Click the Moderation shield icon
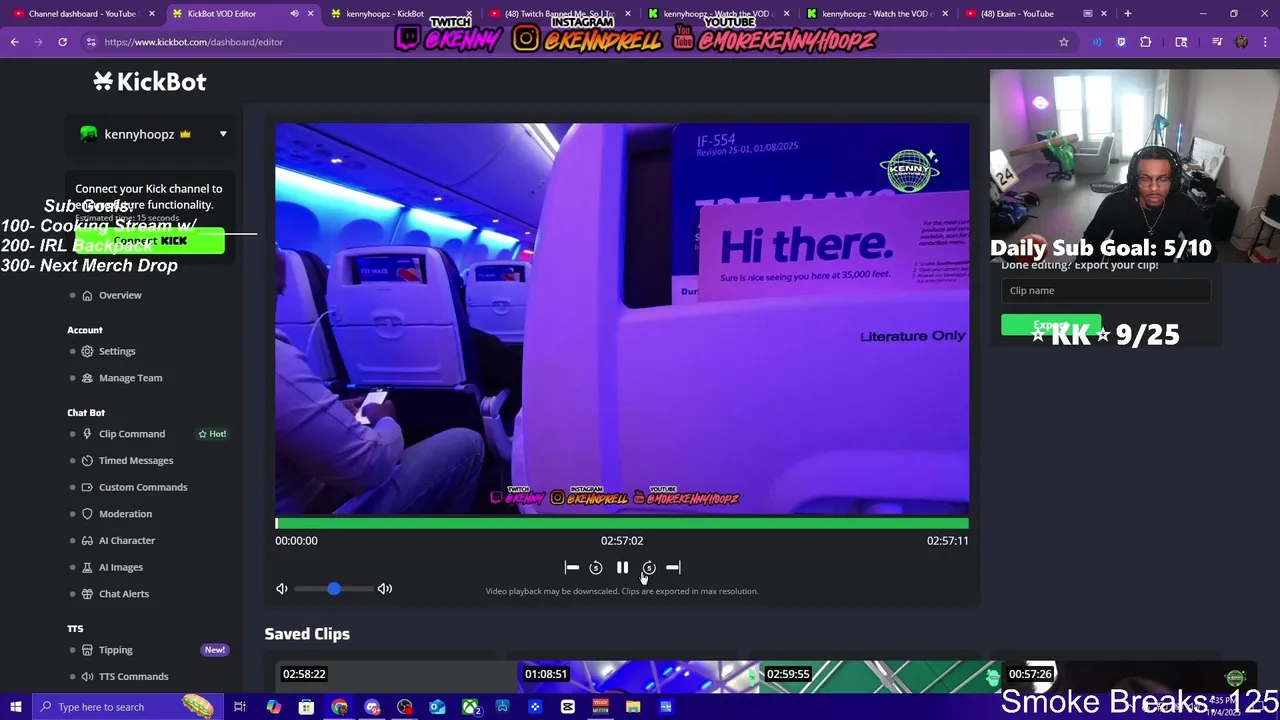The width and height of the screenshot is (1280, 720). pyautogui.click(x=87, y=514)
